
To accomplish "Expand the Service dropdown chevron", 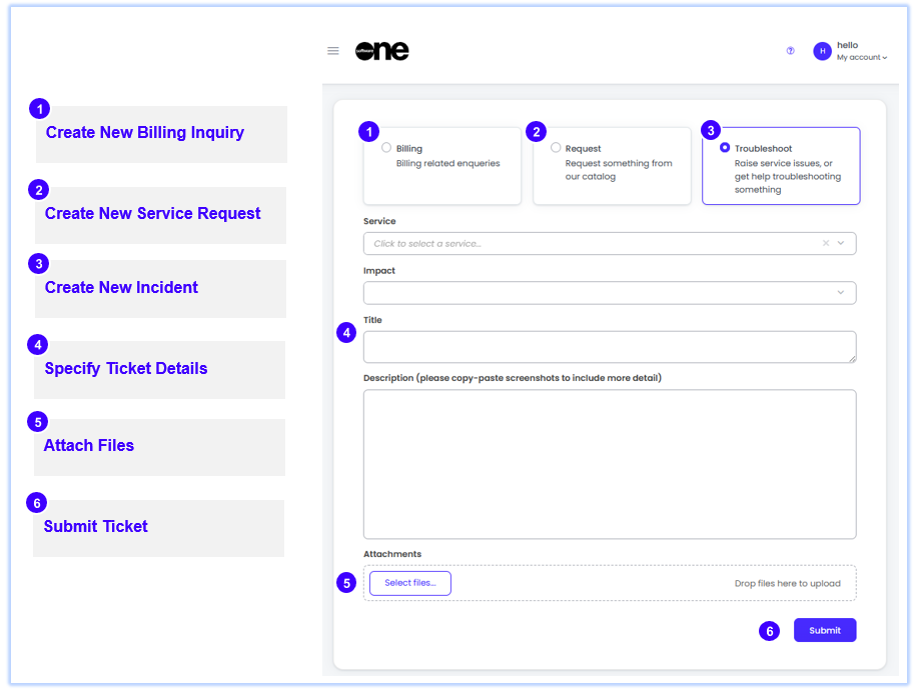I will pos(841,243).
